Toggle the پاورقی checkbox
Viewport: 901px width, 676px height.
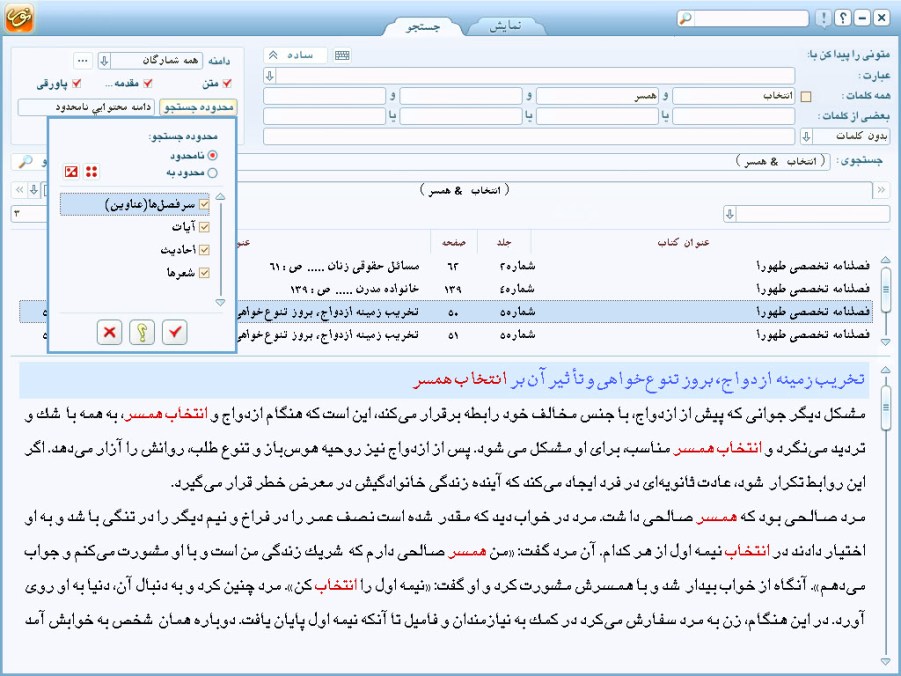(76, 83)
